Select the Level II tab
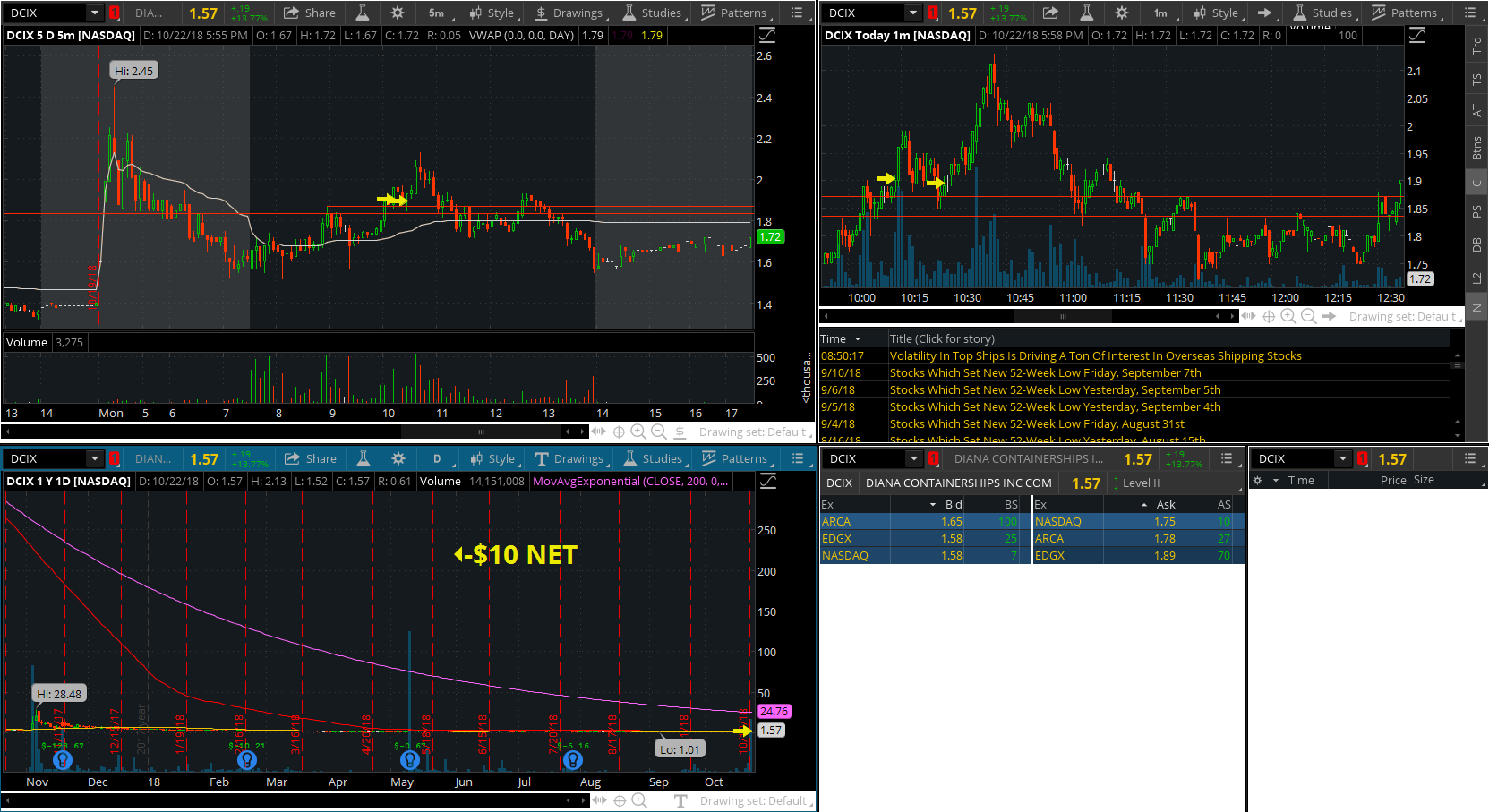Viewport: 1489px width, 812px height. point(1141,483)
